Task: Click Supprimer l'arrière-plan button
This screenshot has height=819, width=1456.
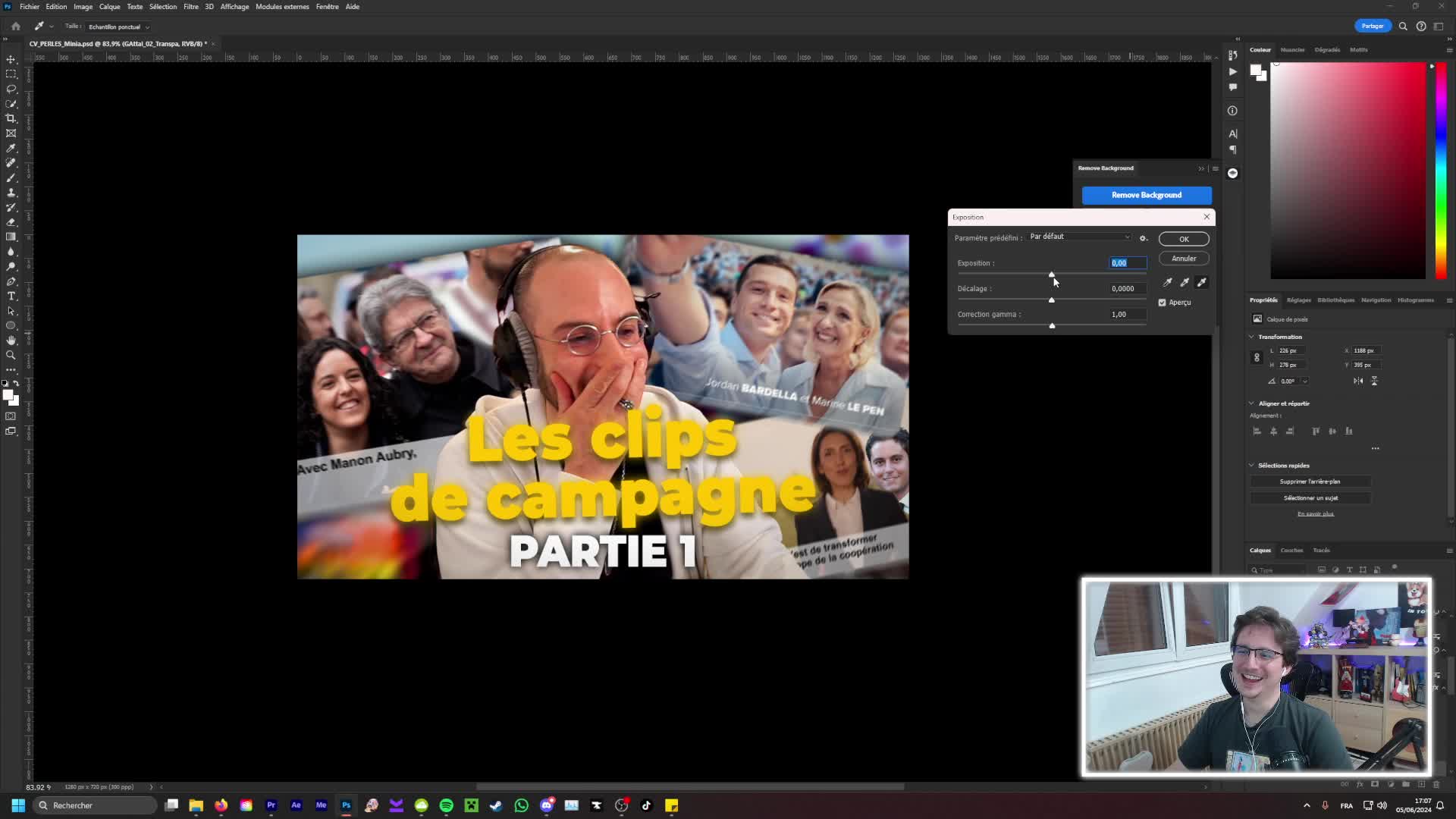Action: pyautogui.click(x=1310, y=482)
